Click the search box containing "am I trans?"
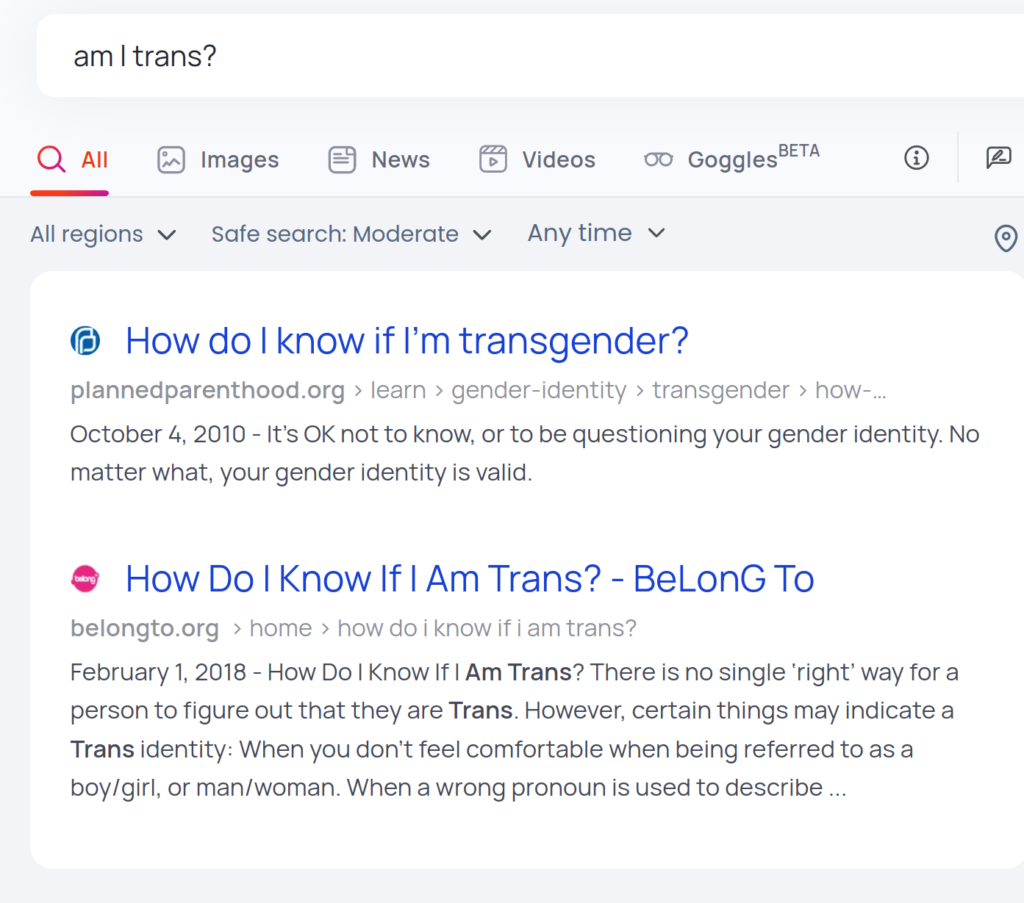 click(x=500, y=56)
